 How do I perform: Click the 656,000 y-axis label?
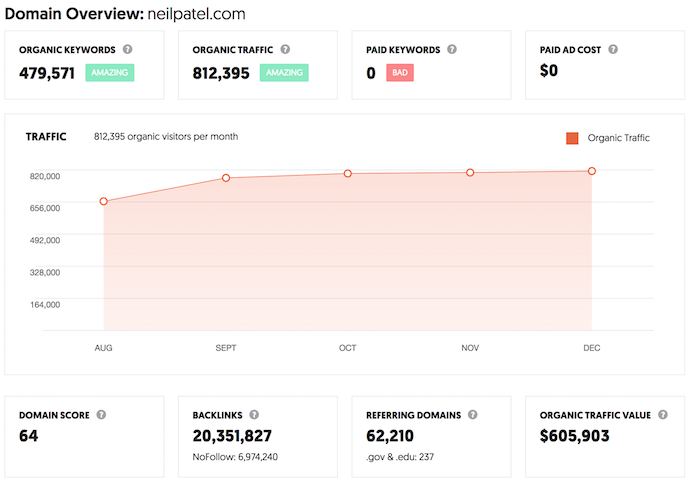pos(45,208)
